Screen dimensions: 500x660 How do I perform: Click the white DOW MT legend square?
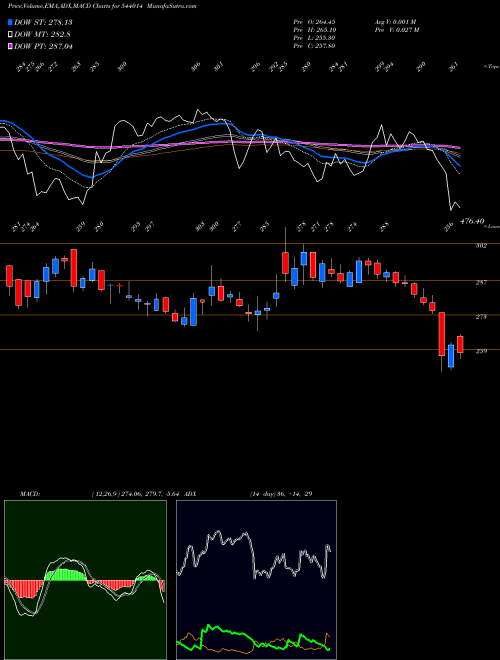pyautogui.click(x=10, y=34)
